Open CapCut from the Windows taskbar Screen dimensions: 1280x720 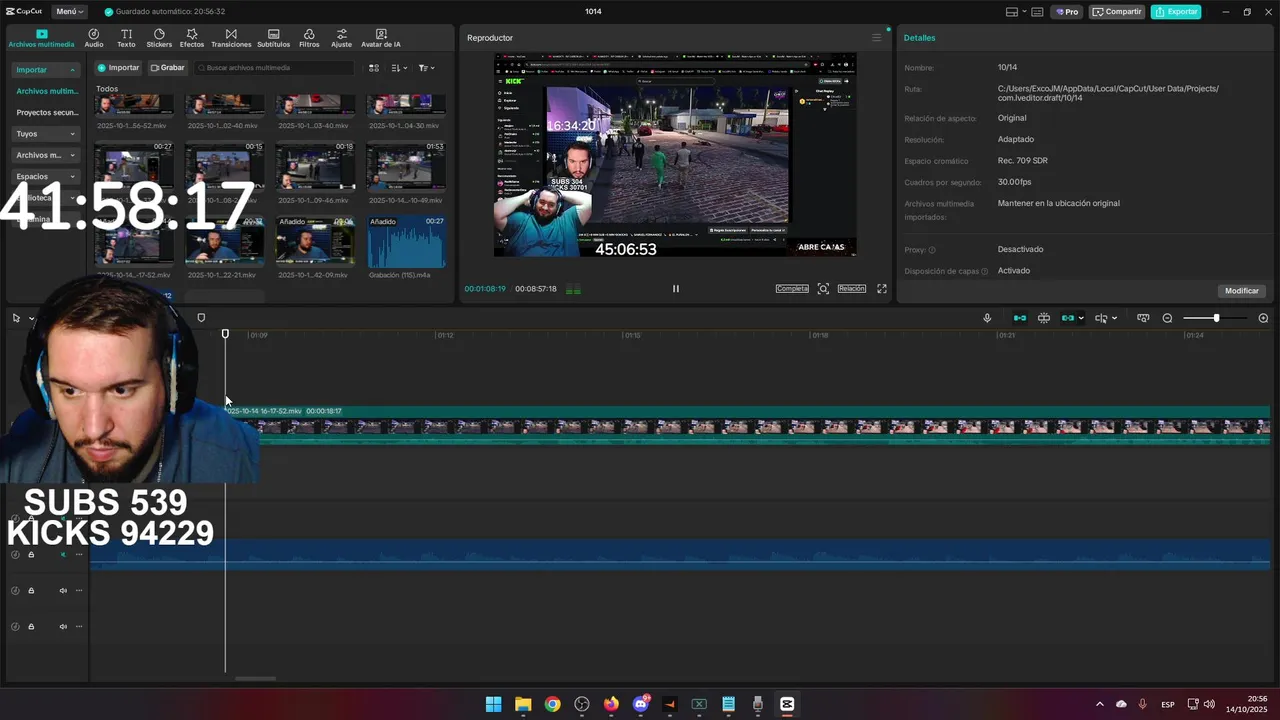[x=787, y=704]
